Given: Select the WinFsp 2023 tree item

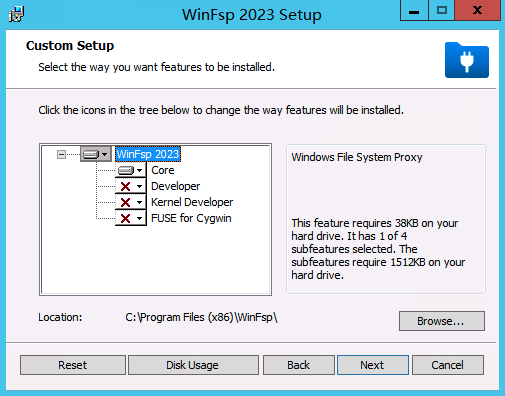Looking at the screenshot, I should [148, 154].
